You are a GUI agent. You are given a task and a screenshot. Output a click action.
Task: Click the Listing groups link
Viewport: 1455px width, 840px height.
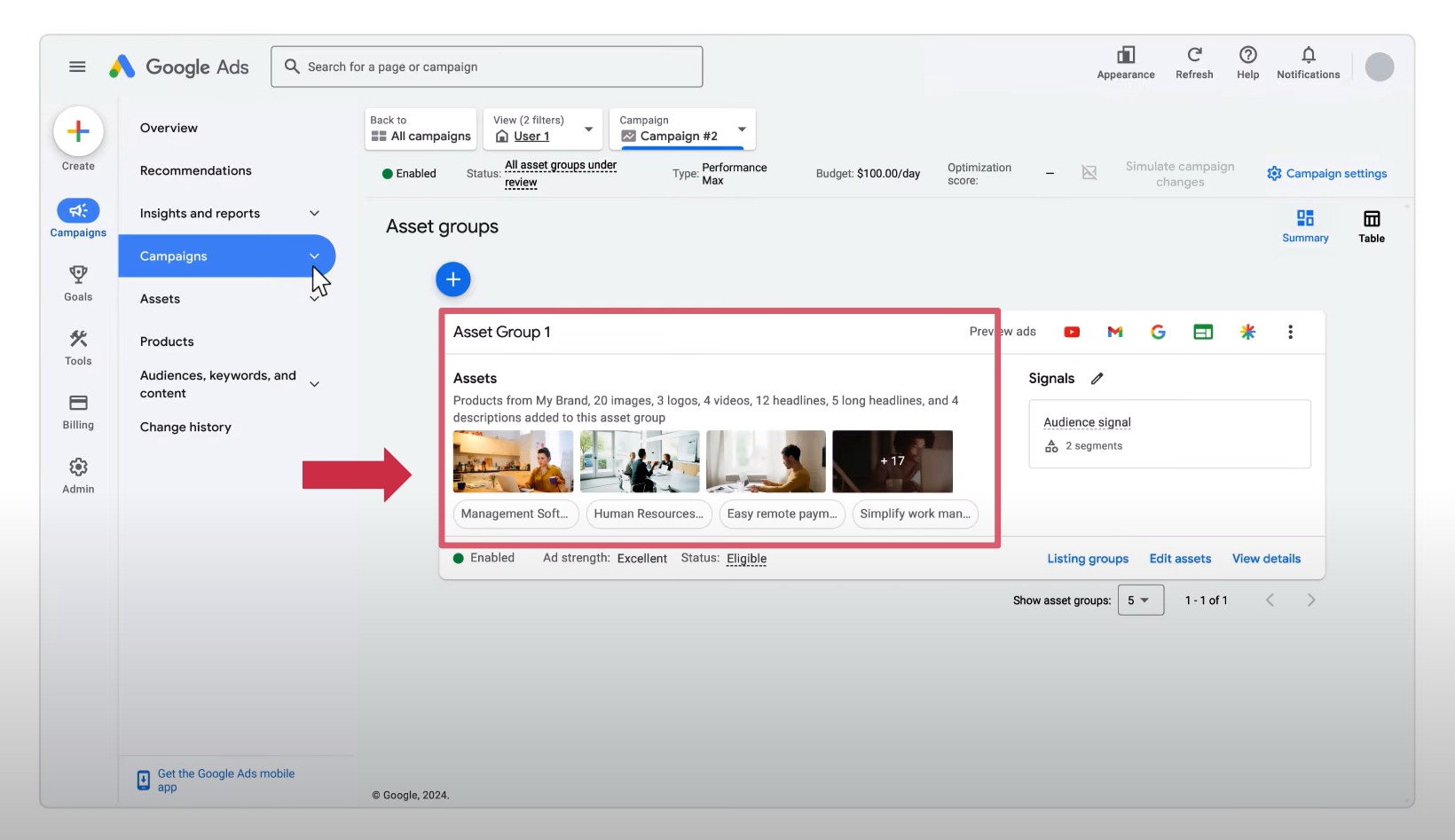[x=1088, y=559]
